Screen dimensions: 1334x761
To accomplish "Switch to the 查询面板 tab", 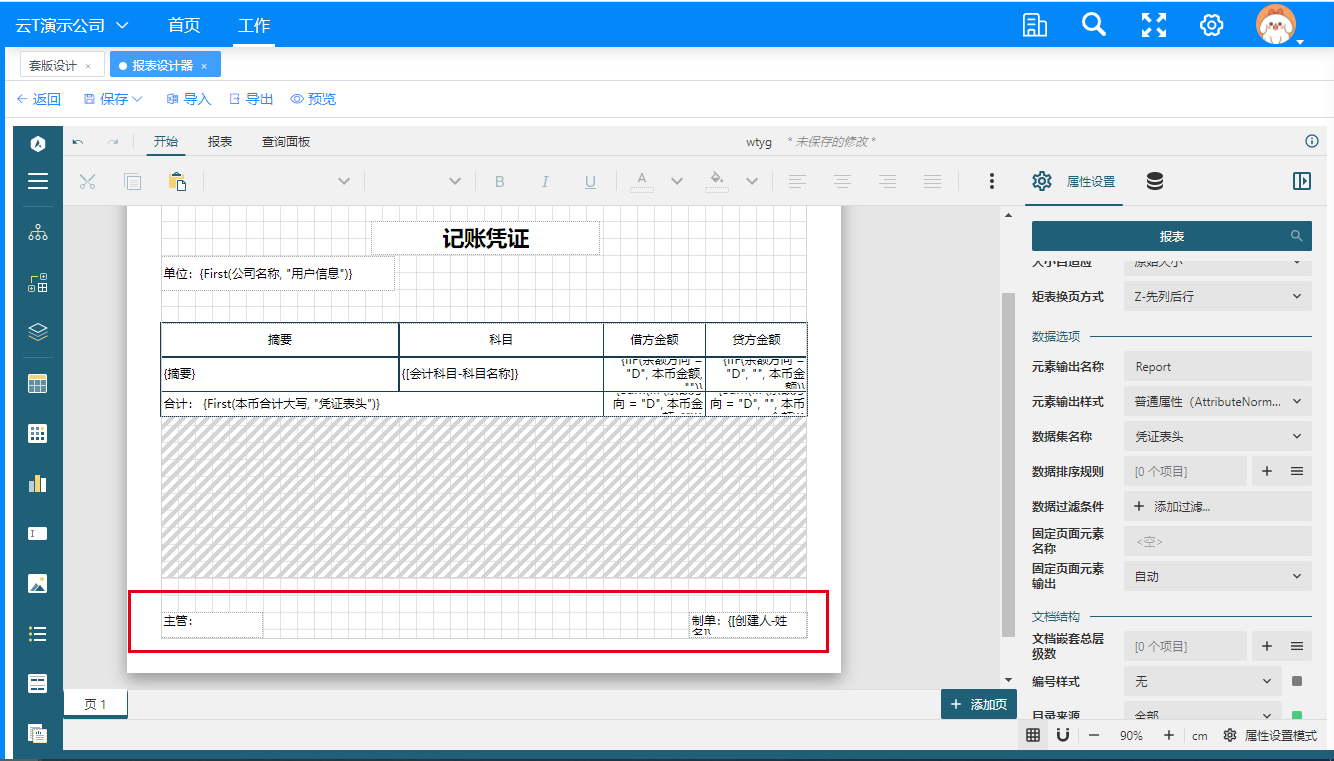I will point(286,142).
